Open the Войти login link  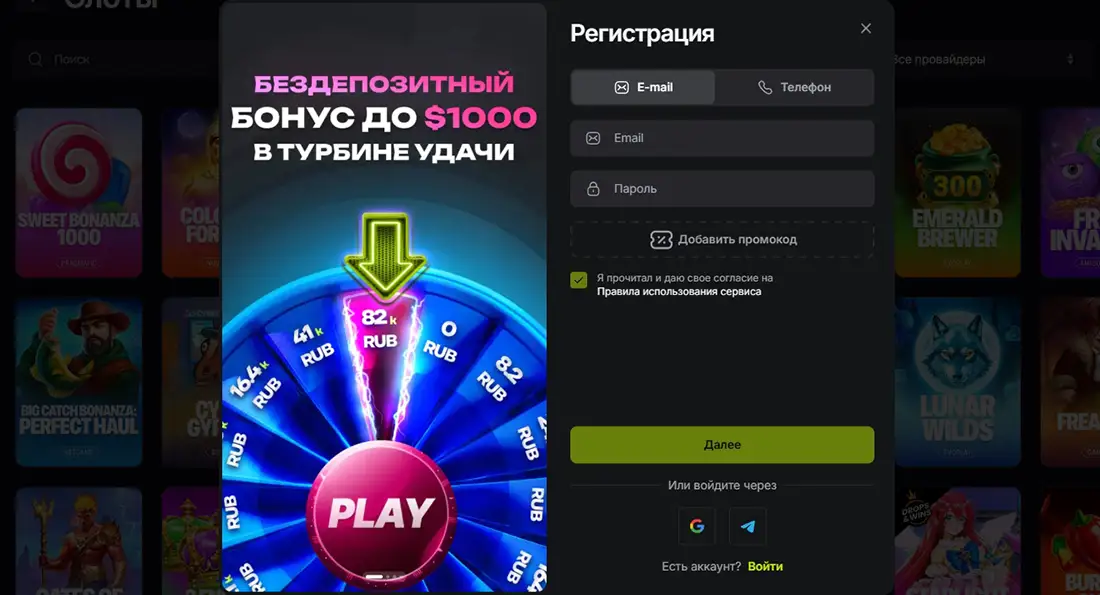click(765, 566)
